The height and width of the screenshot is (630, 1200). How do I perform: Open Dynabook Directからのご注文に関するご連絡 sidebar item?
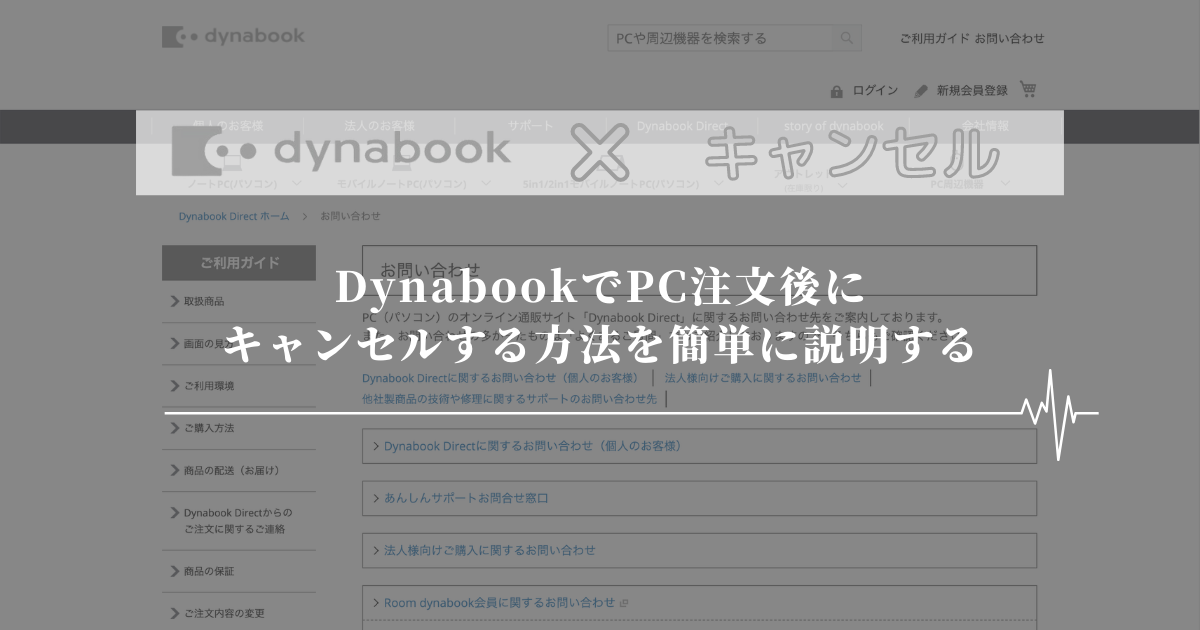point(239,521)
